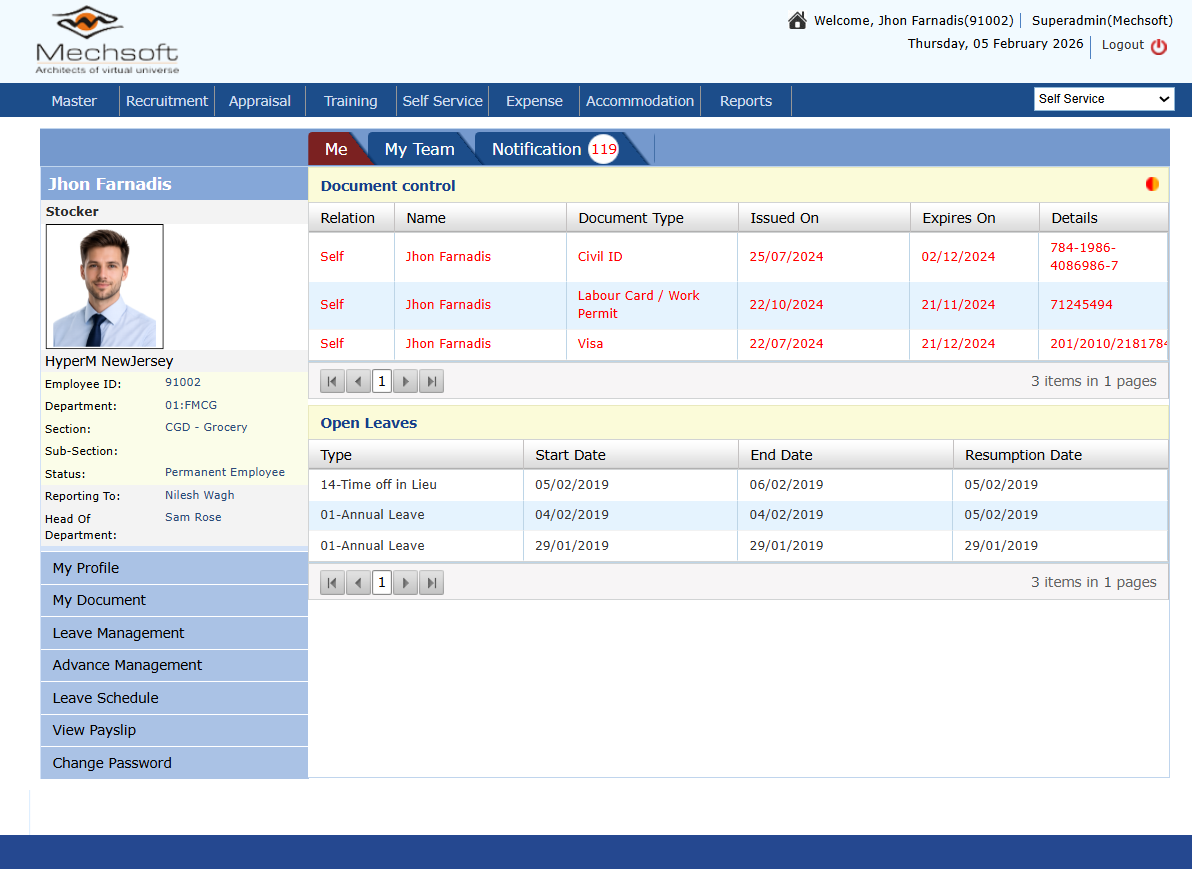The height and width of the screenshot is (869, 1192).
Task: Open View Payslip in sidebar
Action: (x=174, y=731)
